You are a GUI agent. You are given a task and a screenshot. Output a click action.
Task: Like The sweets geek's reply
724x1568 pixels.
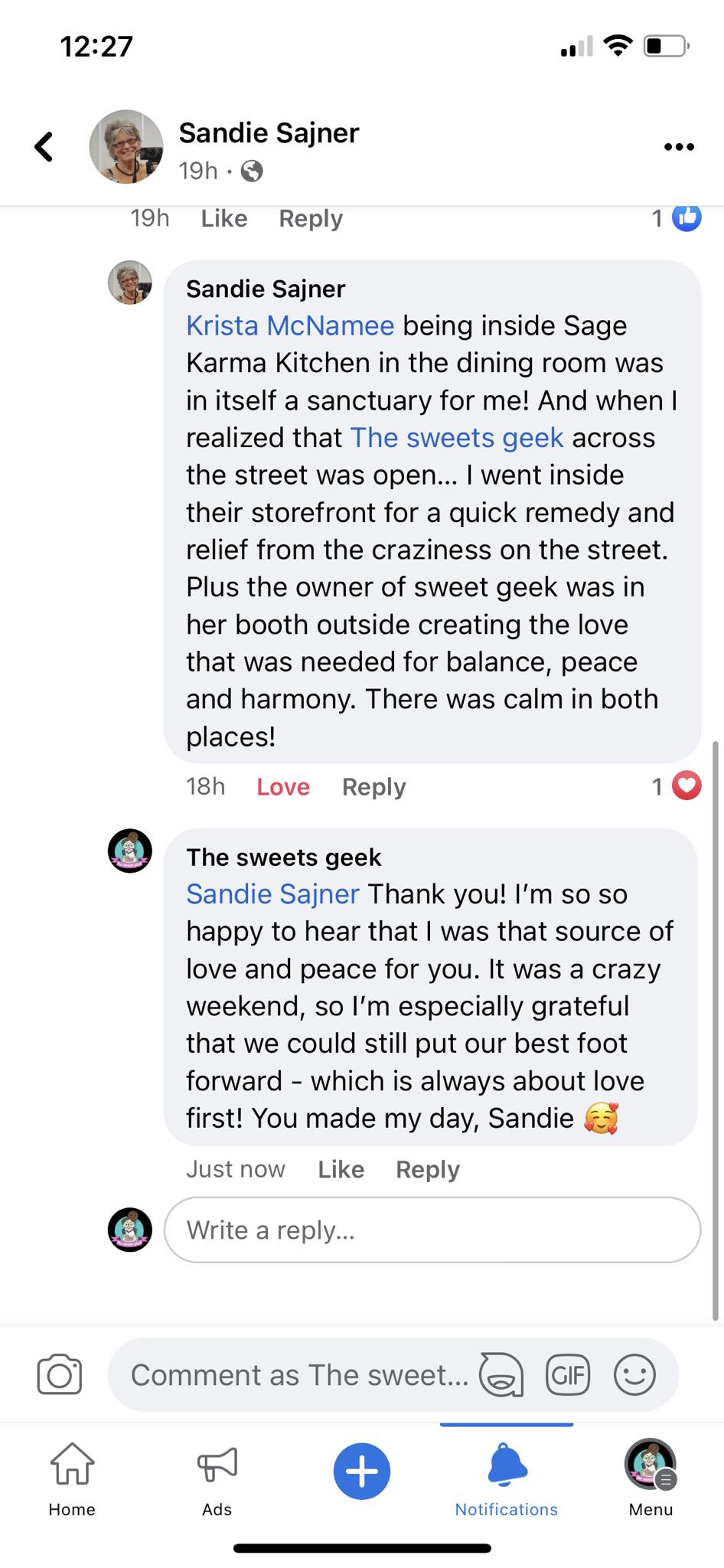(x=341, y=1170)
